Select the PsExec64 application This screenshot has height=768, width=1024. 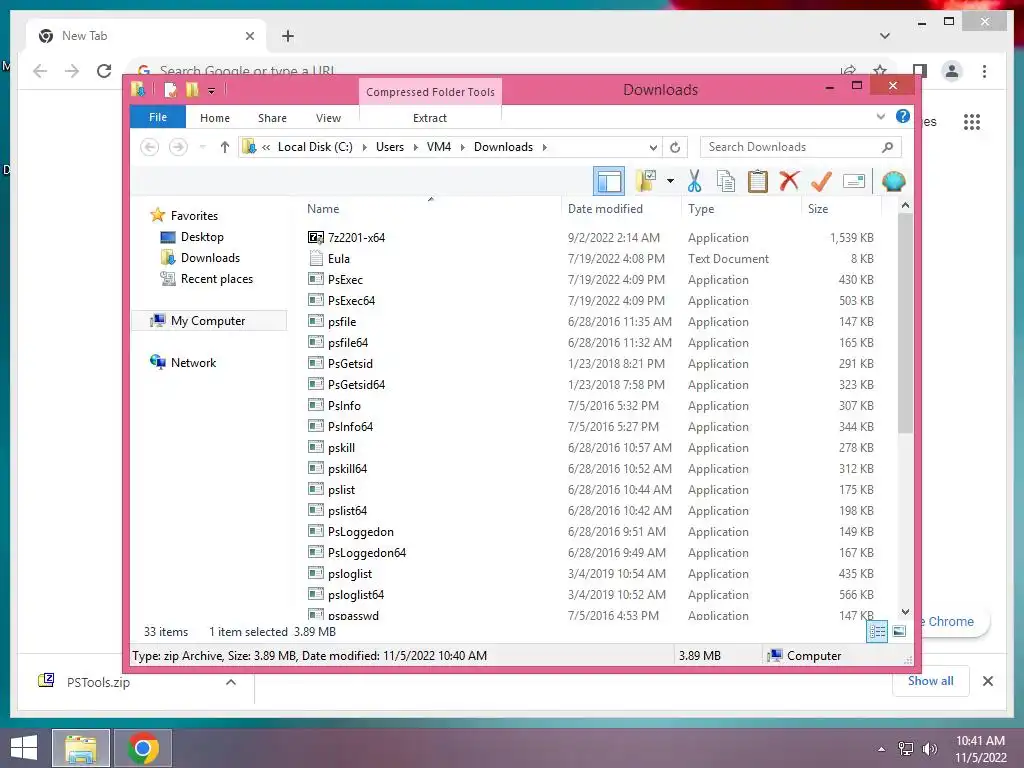[x=351, y=300]
